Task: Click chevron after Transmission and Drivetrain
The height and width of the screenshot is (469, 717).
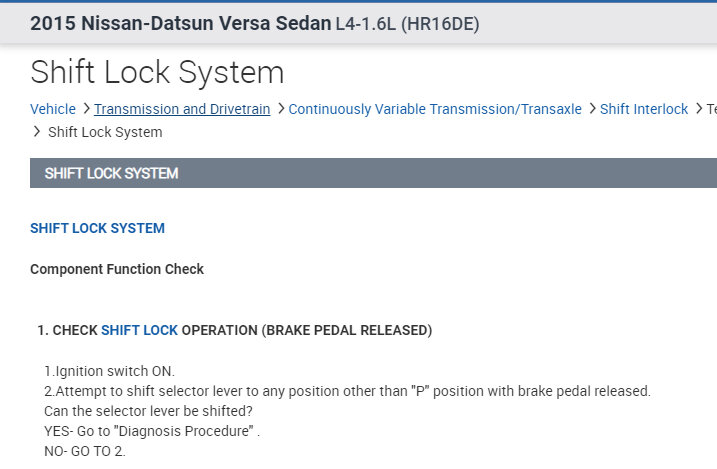Action: click(x=280, y=109)
